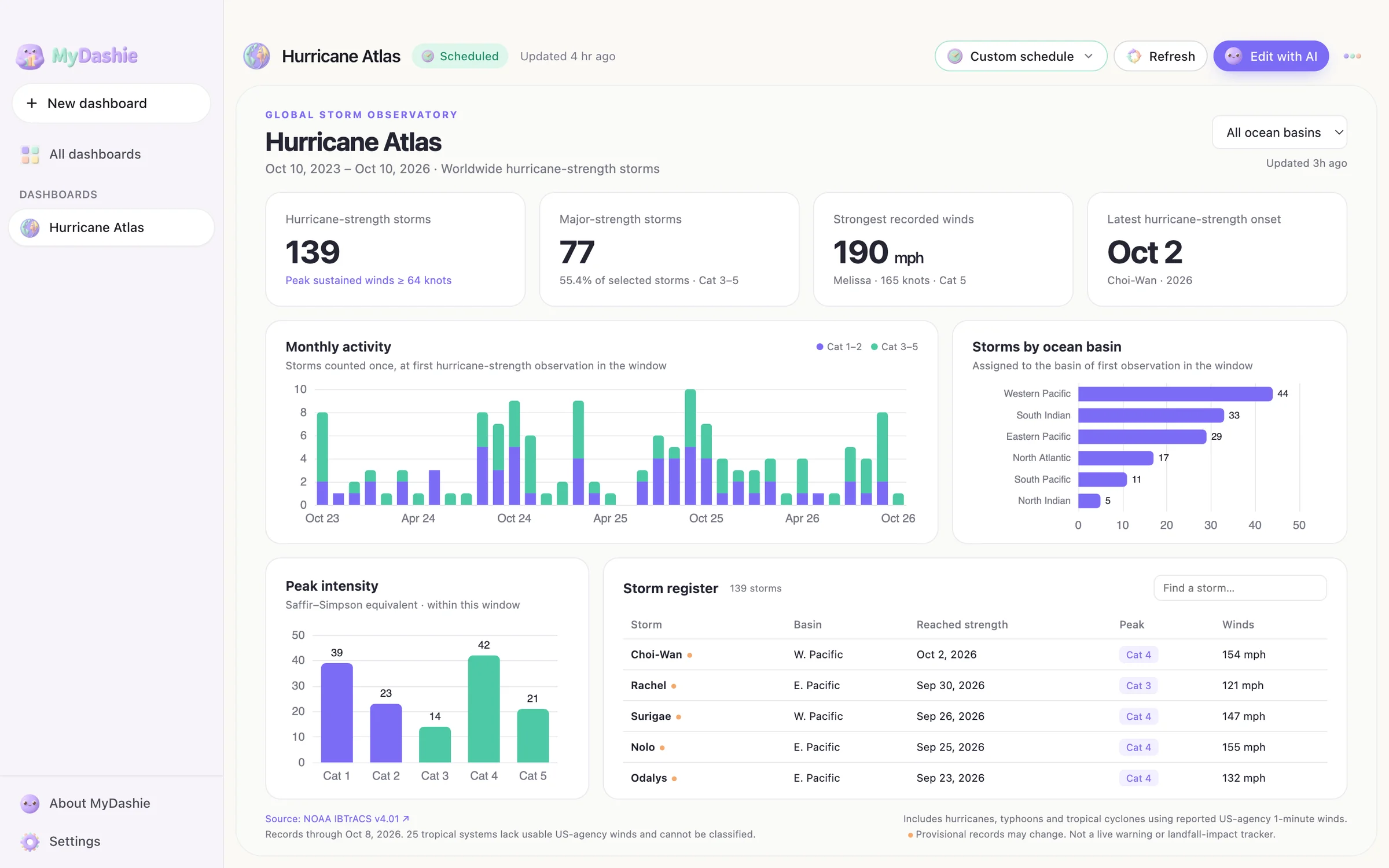Screen dimensions: 1389x868
Task: Click the Peak column header
Action: 1131,624
